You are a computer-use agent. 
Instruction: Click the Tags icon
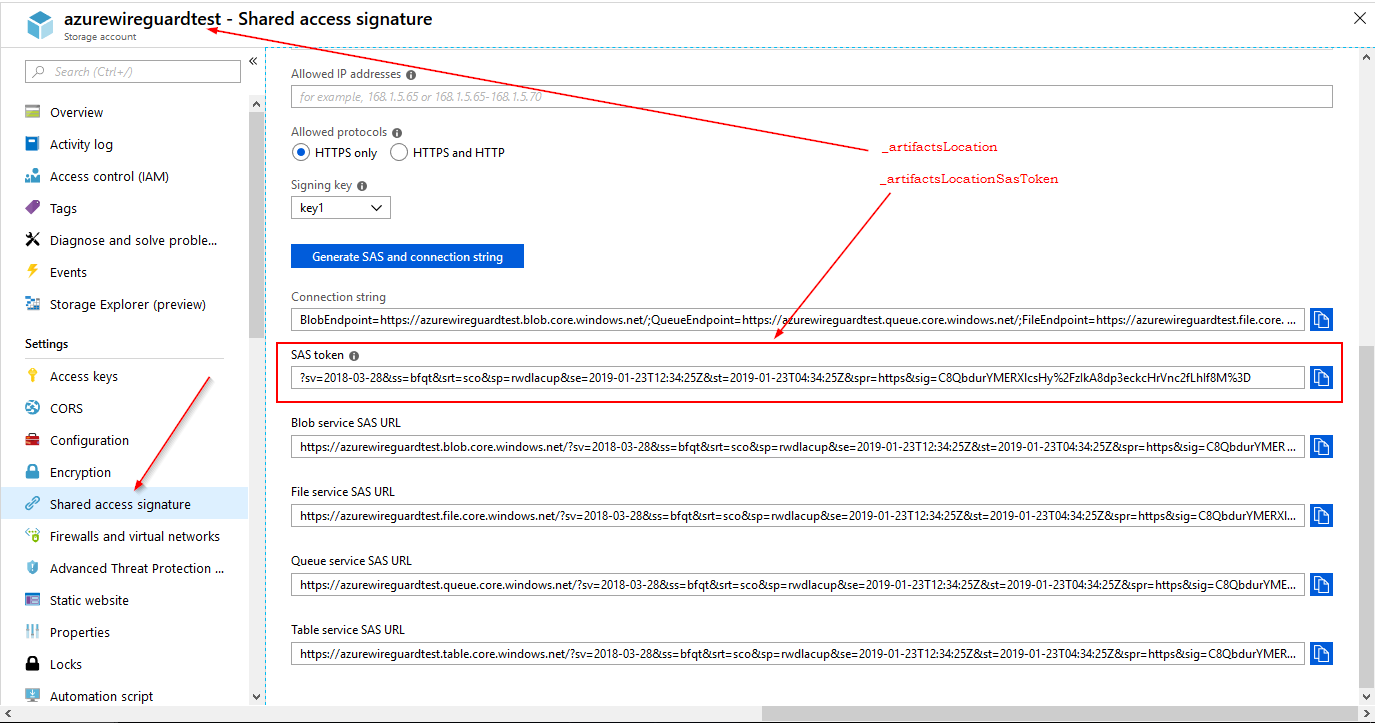point(32,208)
